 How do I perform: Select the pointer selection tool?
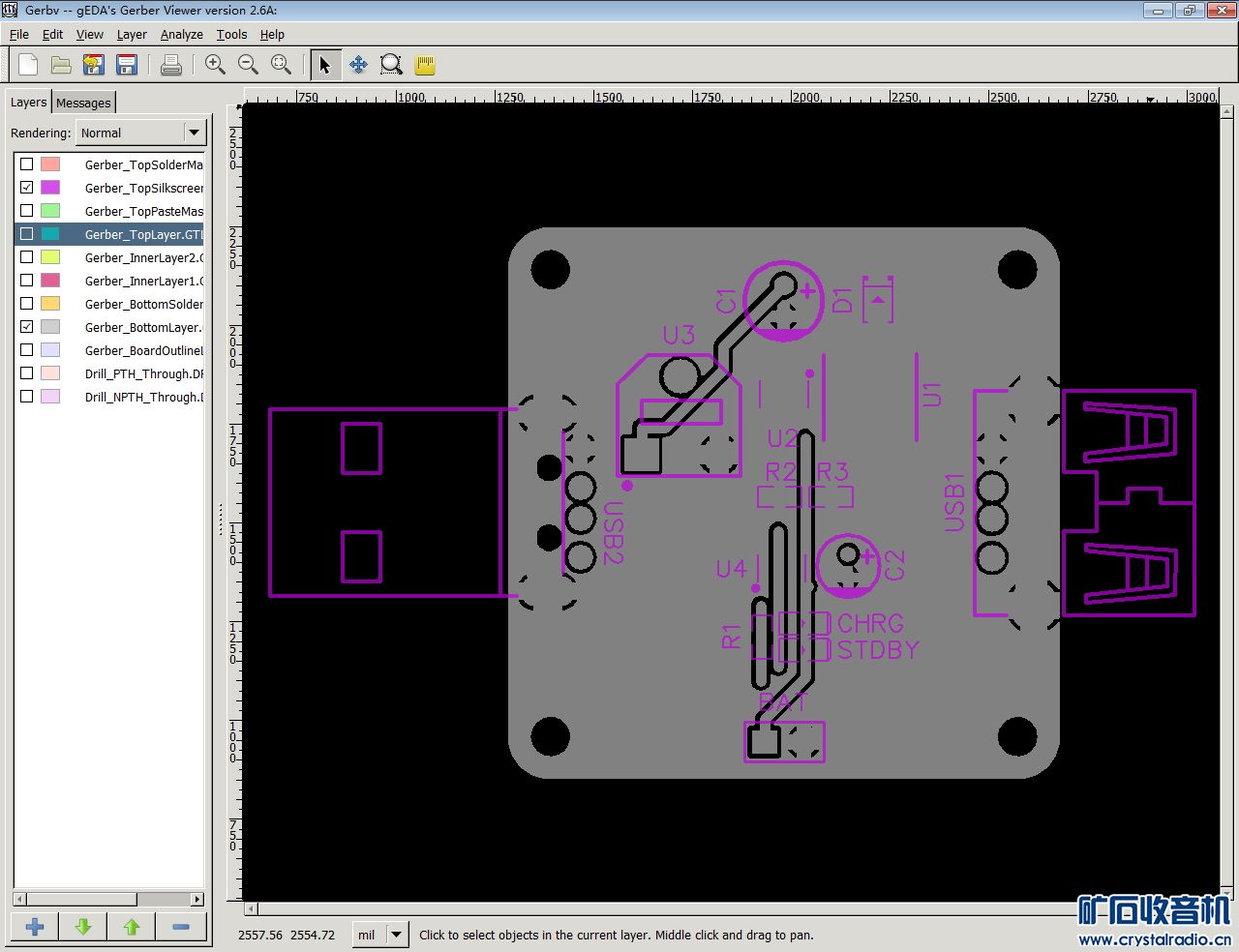pos(325,65)
